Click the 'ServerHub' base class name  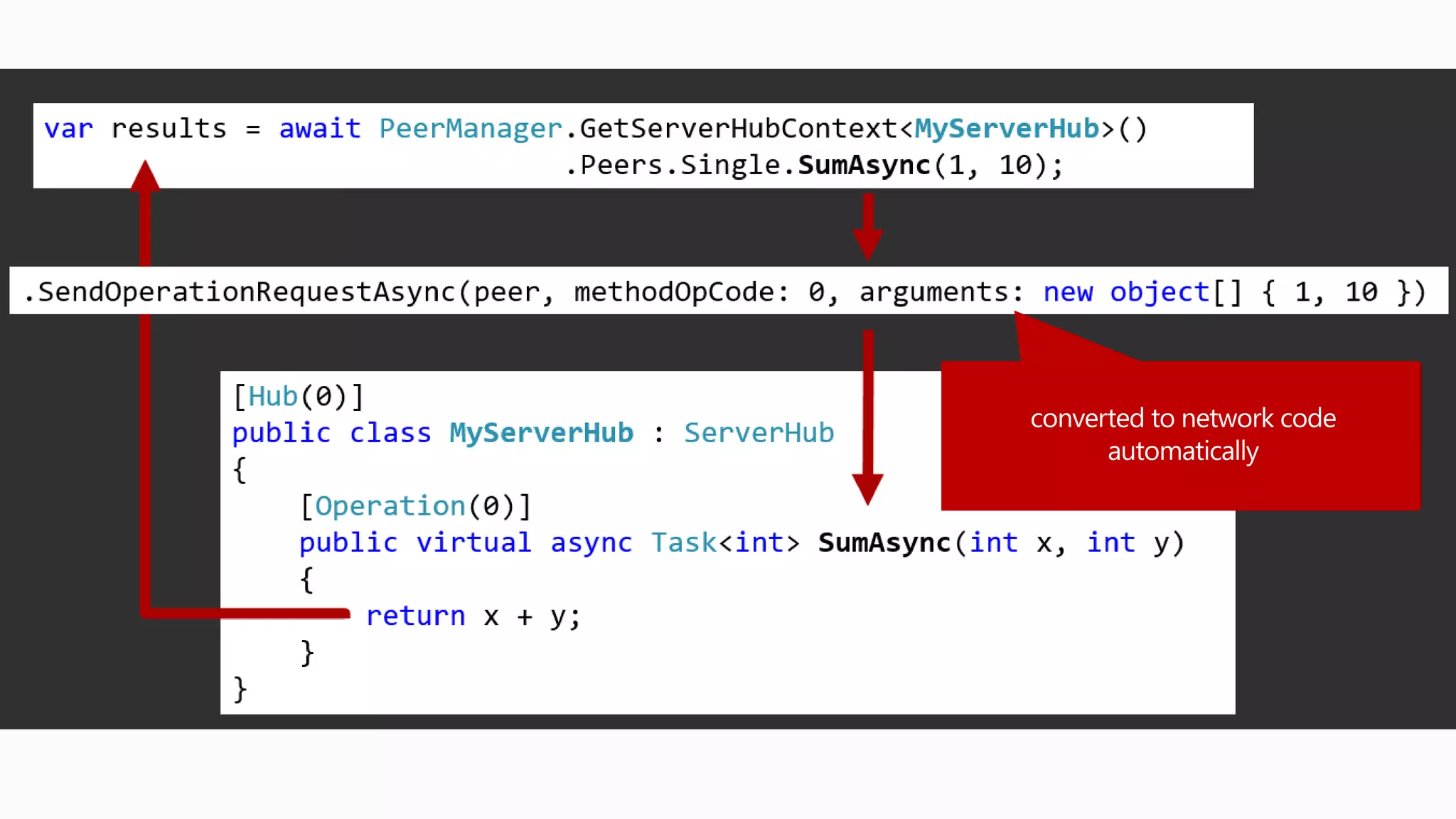tap(759, 433)
